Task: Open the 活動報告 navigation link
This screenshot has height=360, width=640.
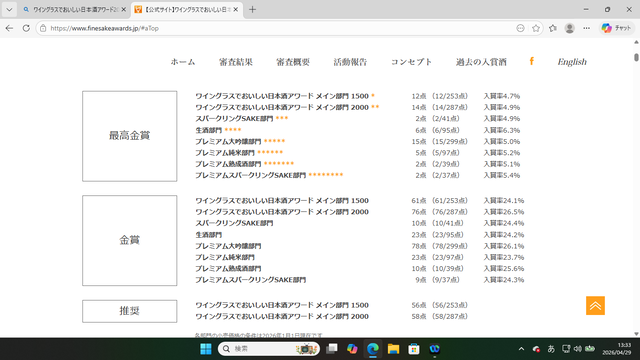Action: [x=350, y=62]
